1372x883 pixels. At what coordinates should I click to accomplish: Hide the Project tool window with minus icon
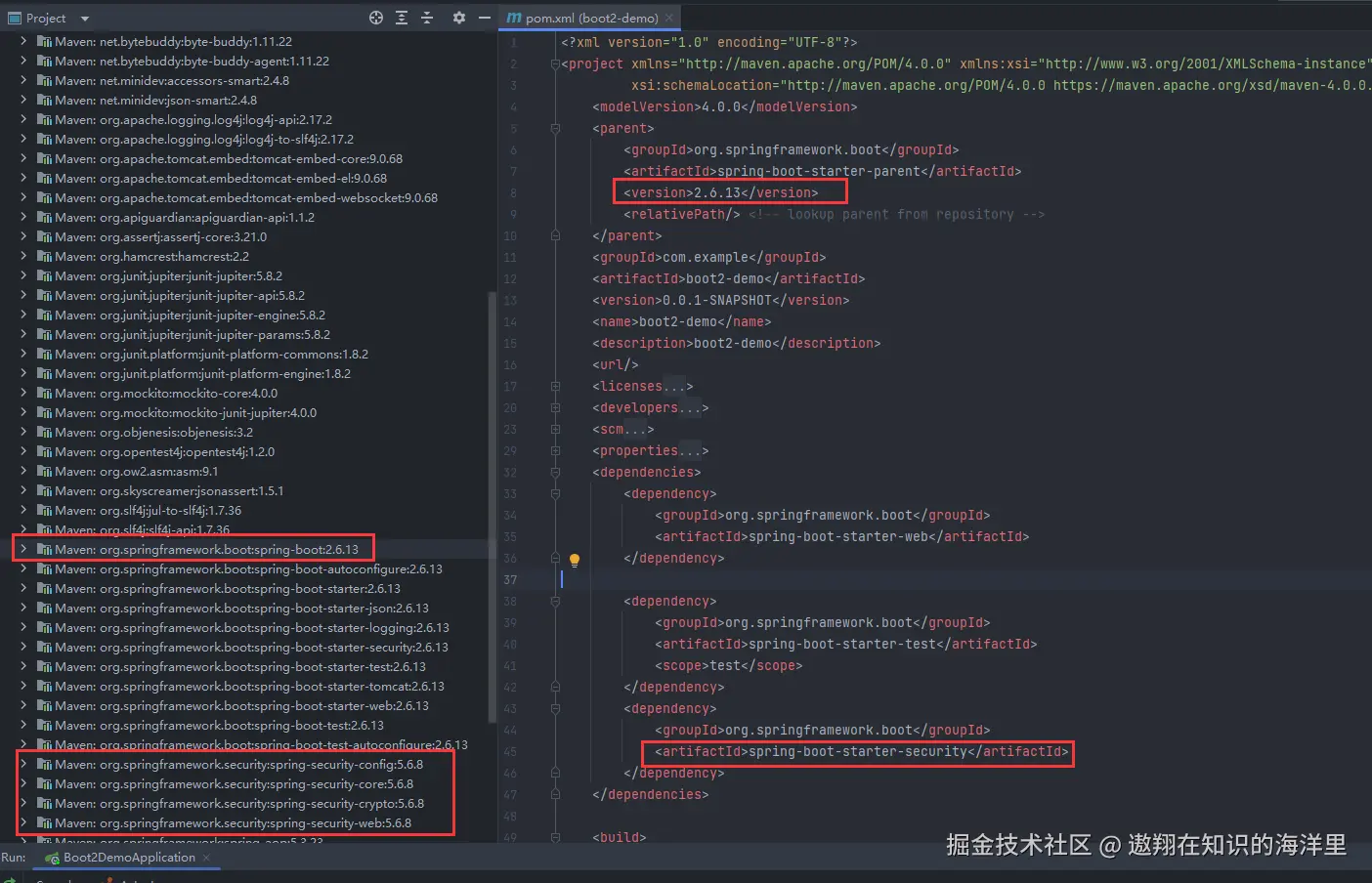coord(485,18)
